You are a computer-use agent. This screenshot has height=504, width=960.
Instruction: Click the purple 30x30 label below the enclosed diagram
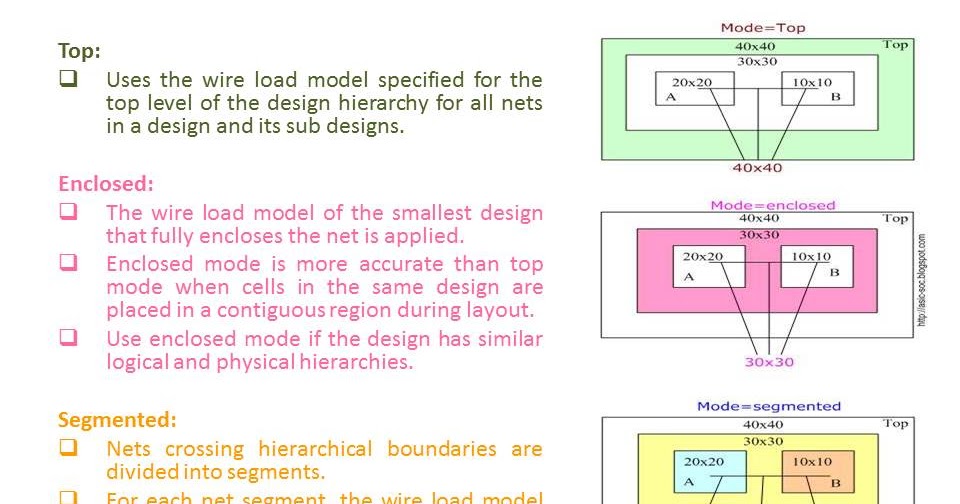770,362
